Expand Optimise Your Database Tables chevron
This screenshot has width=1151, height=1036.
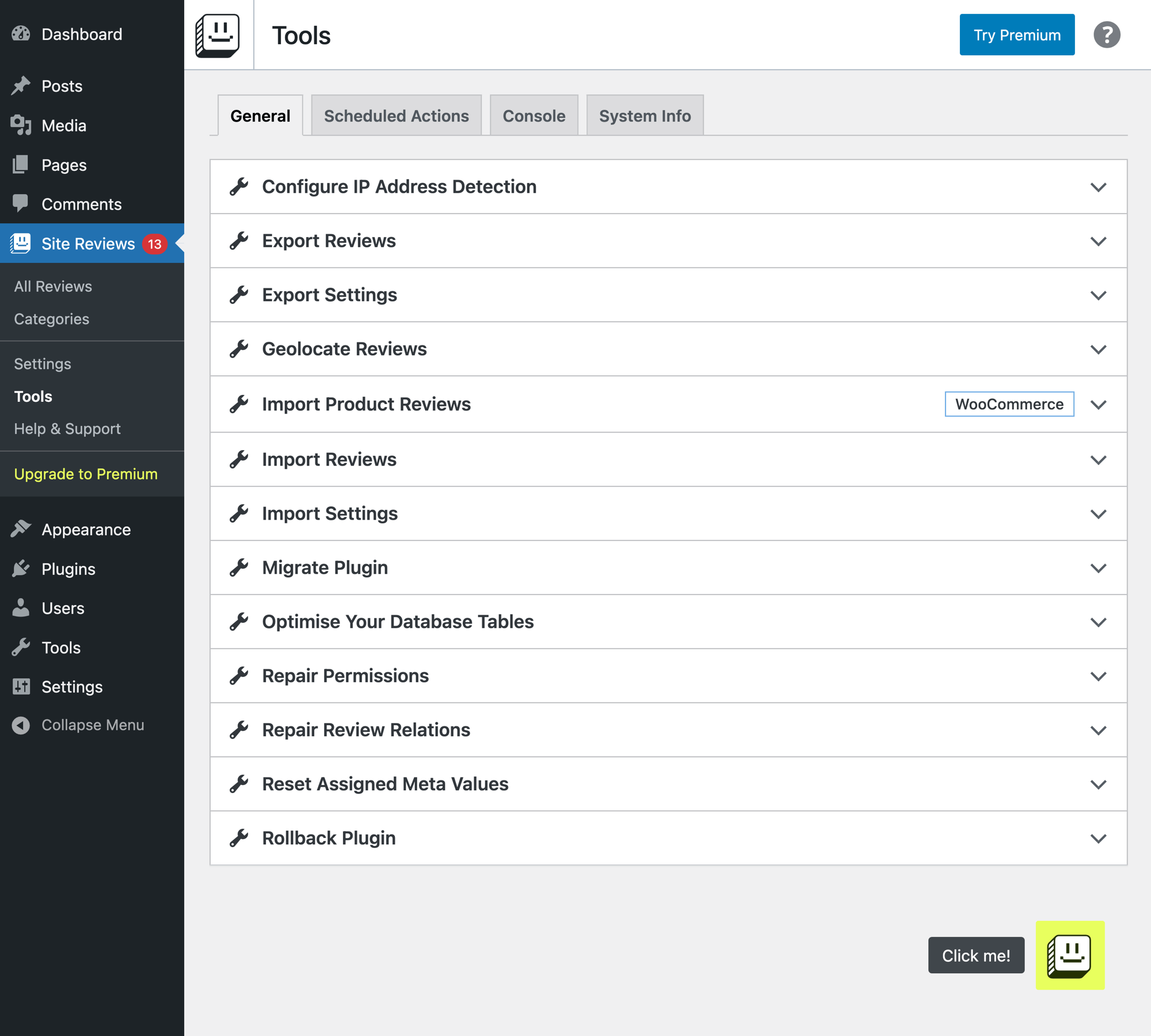(x=1098, y=622)
